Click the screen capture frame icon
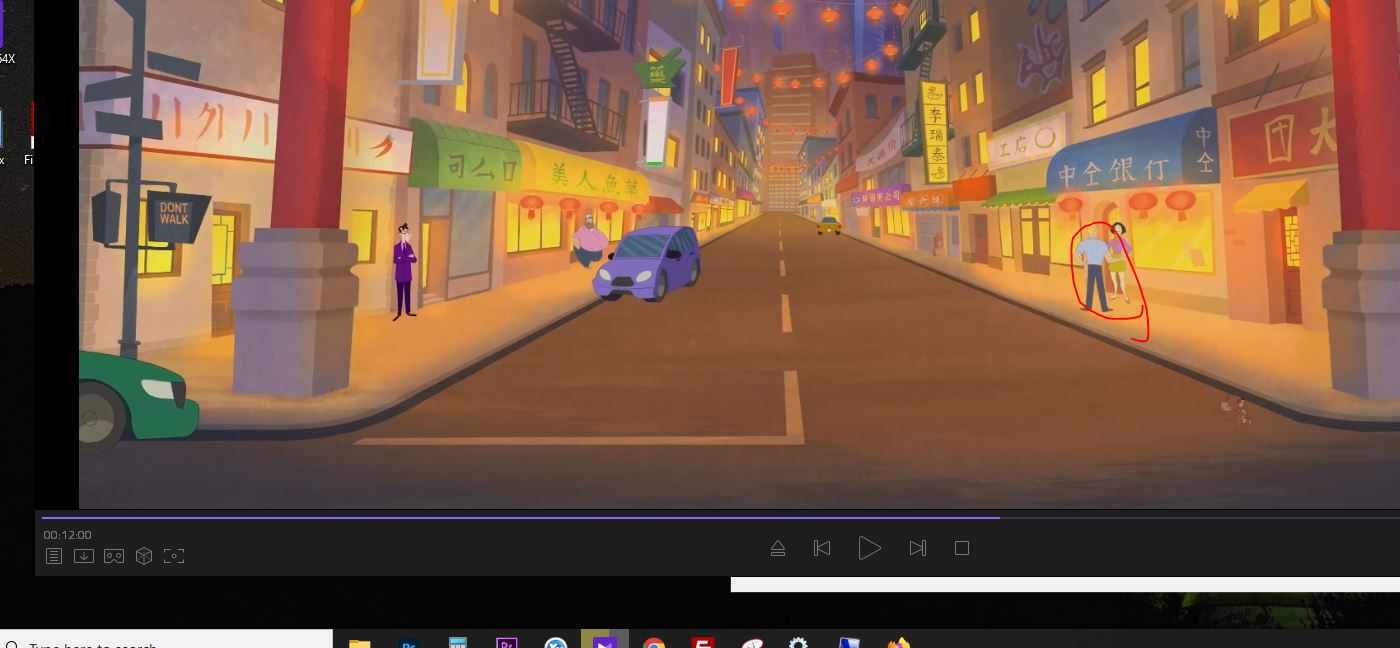 (x=174, y=556)
